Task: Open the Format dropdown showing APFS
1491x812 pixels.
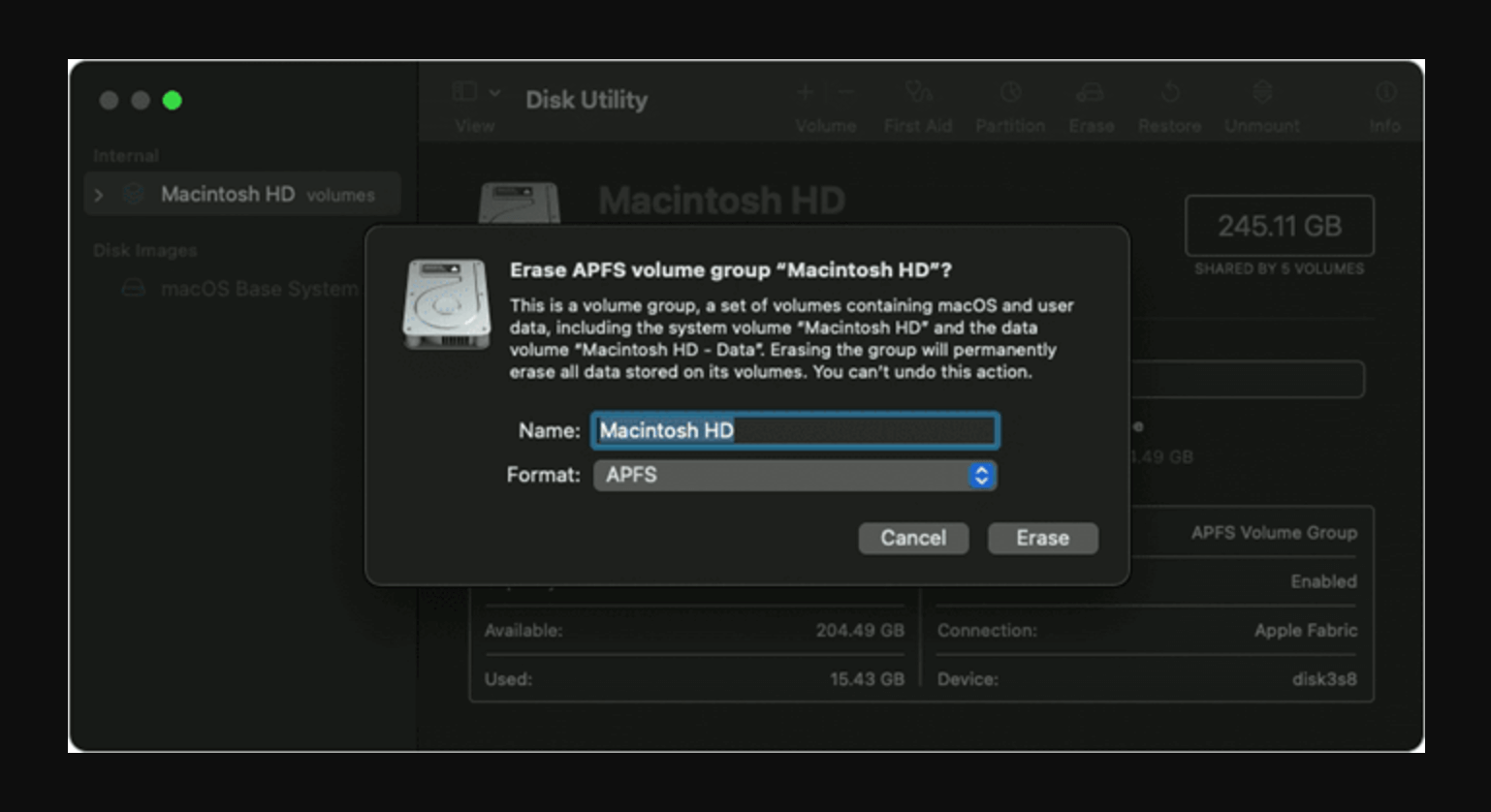Action: coord(794,475)
